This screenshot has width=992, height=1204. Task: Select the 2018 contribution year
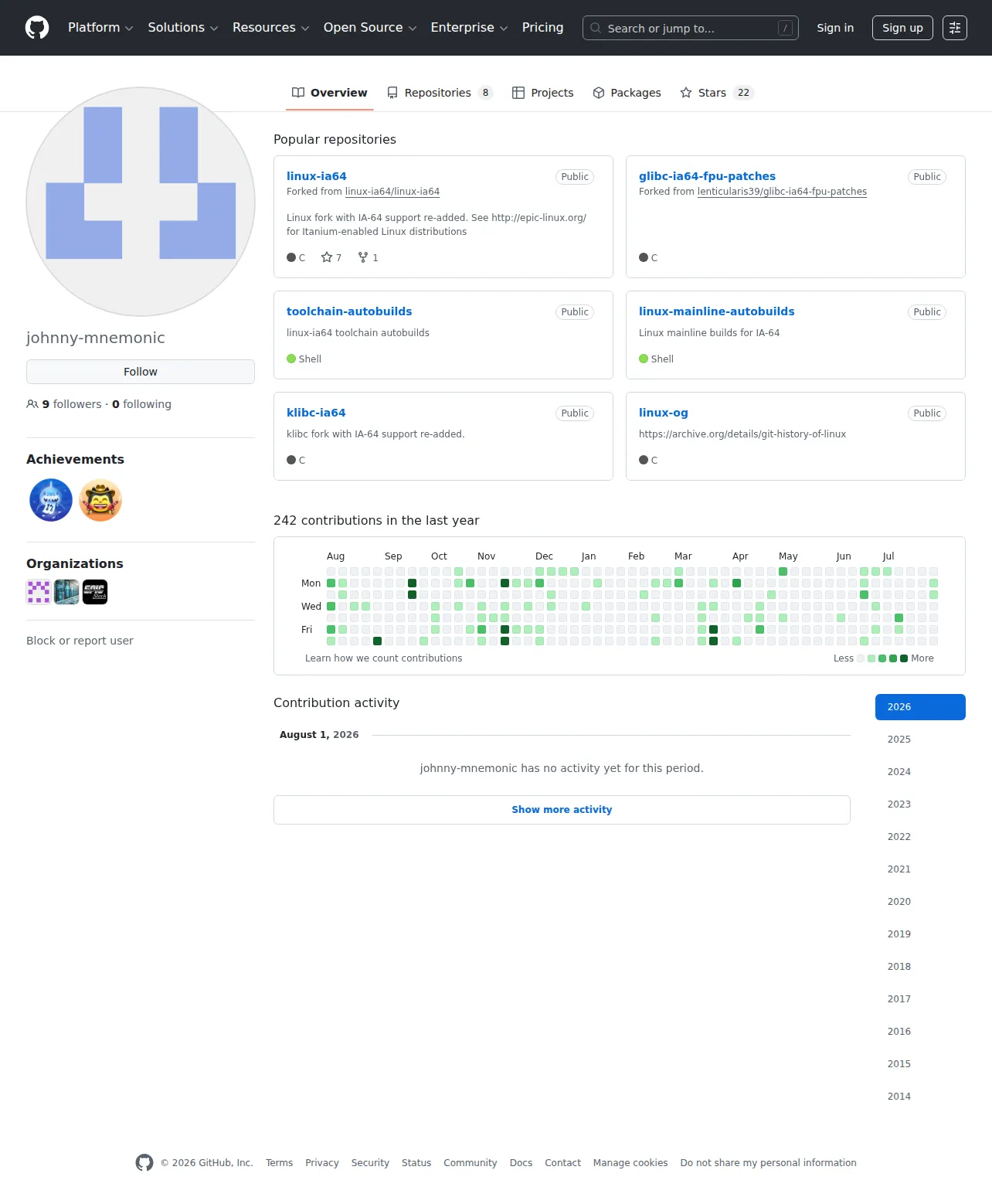[x=920, y=967]
